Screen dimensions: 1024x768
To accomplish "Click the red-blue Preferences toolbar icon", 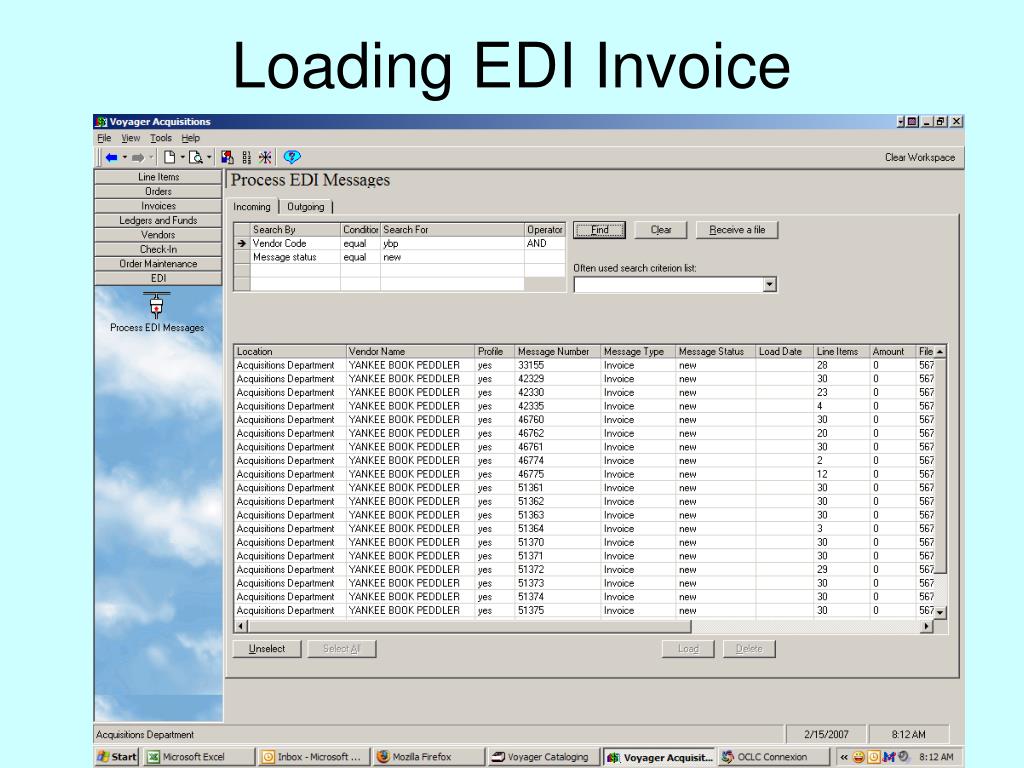I will tap(227, 157).
